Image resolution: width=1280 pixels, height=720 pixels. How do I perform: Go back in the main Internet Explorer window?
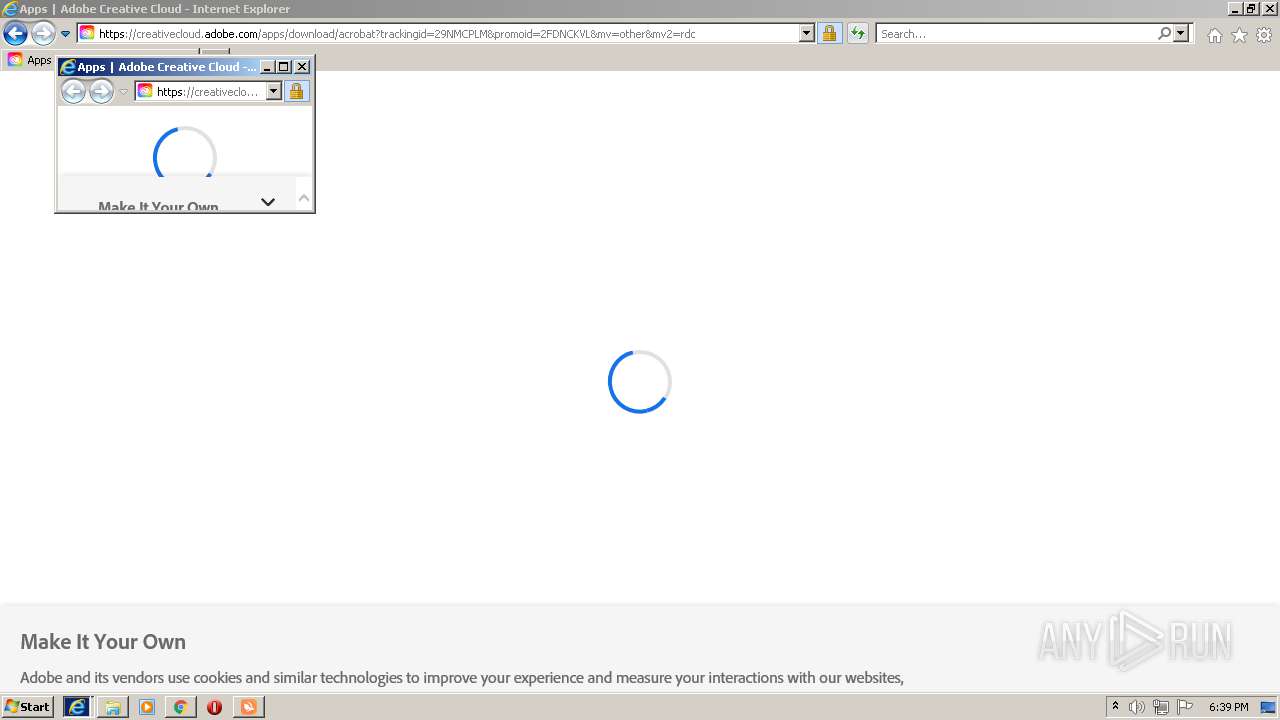pyautogui.click(x=15, y=33)
